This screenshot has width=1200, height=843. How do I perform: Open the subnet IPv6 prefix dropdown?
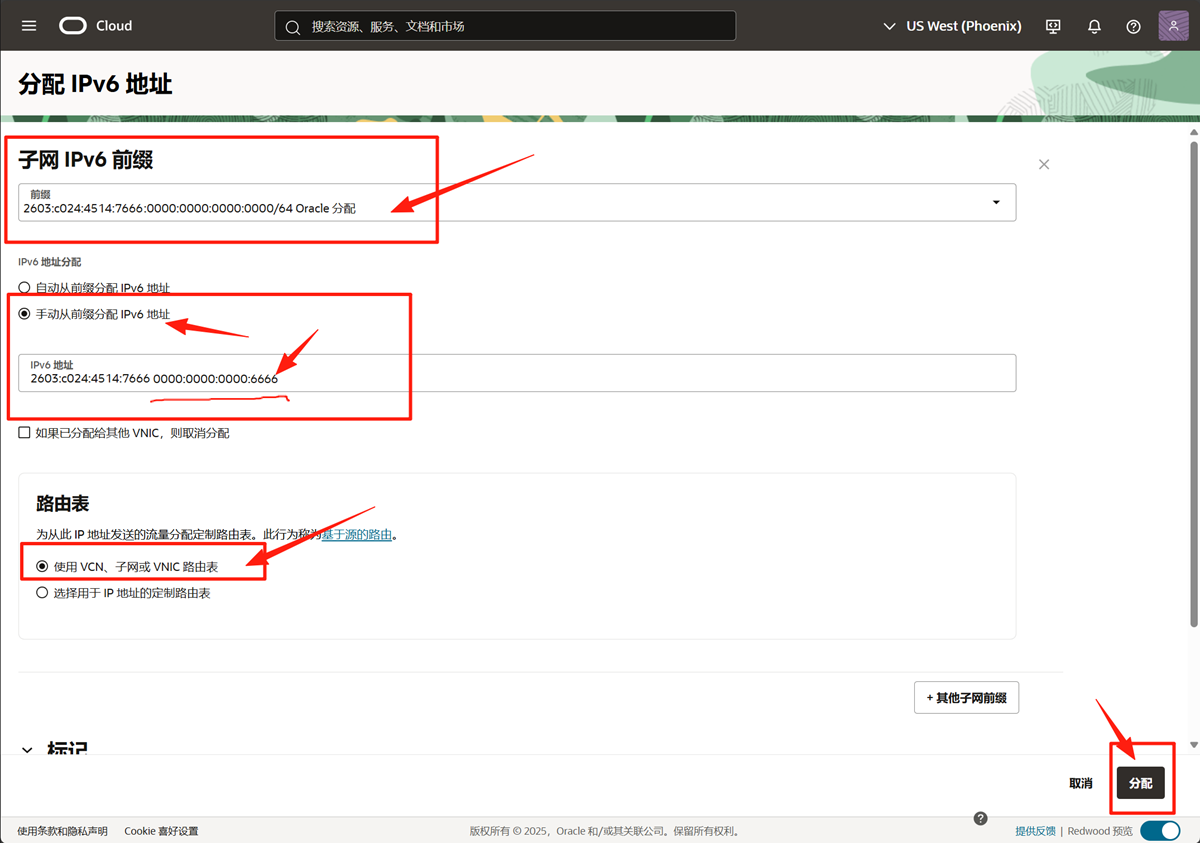click(995, 202)
